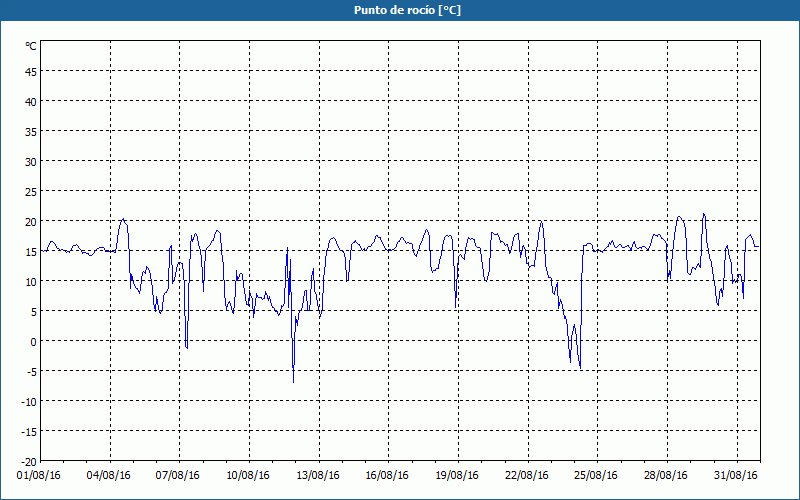Click date label 19/08/16
Viewport: 800px width, 500px height.
[x=457, y=476]
